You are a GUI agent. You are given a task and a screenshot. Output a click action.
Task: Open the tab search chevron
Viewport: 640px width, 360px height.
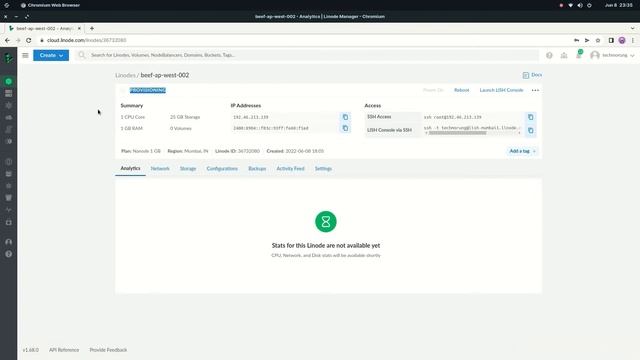coord(633,29)
